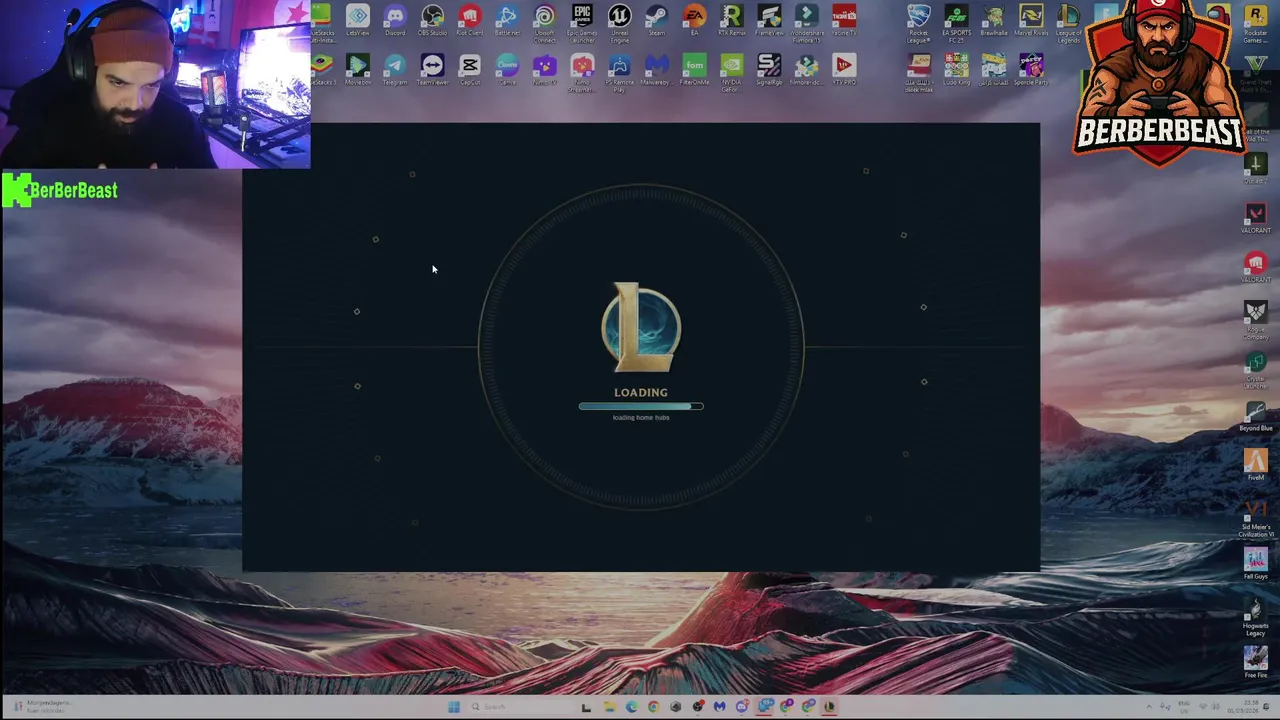1280x720 pixels.
Task: Open the Battle.net desktop shortcut
Action: point(507,20)
